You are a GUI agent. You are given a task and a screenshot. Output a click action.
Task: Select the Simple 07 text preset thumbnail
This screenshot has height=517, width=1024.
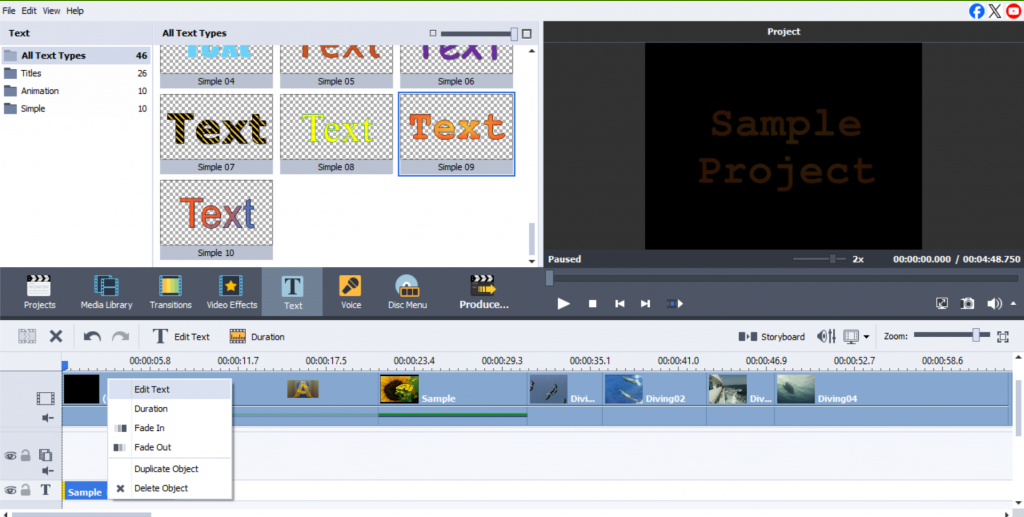pyautogui.click(x=216, y=127)
